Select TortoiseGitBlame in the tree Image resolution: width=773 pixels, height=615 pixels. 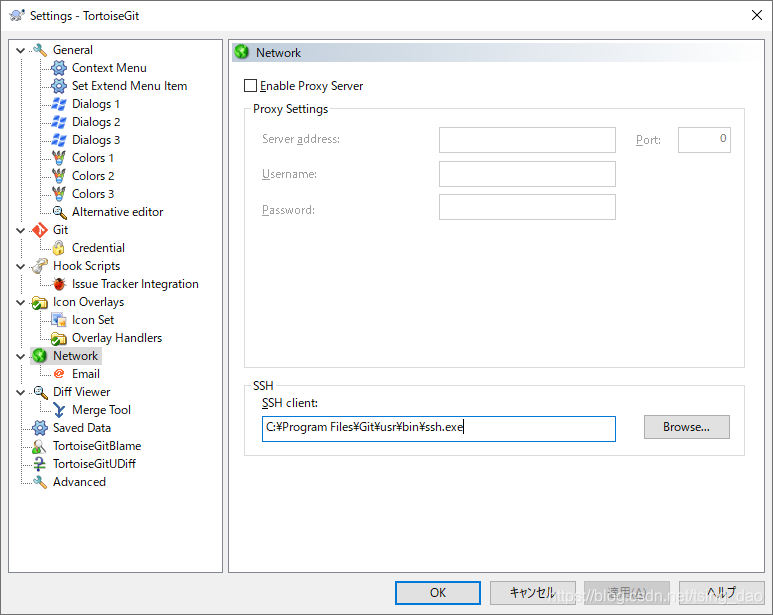coord(97,446)
